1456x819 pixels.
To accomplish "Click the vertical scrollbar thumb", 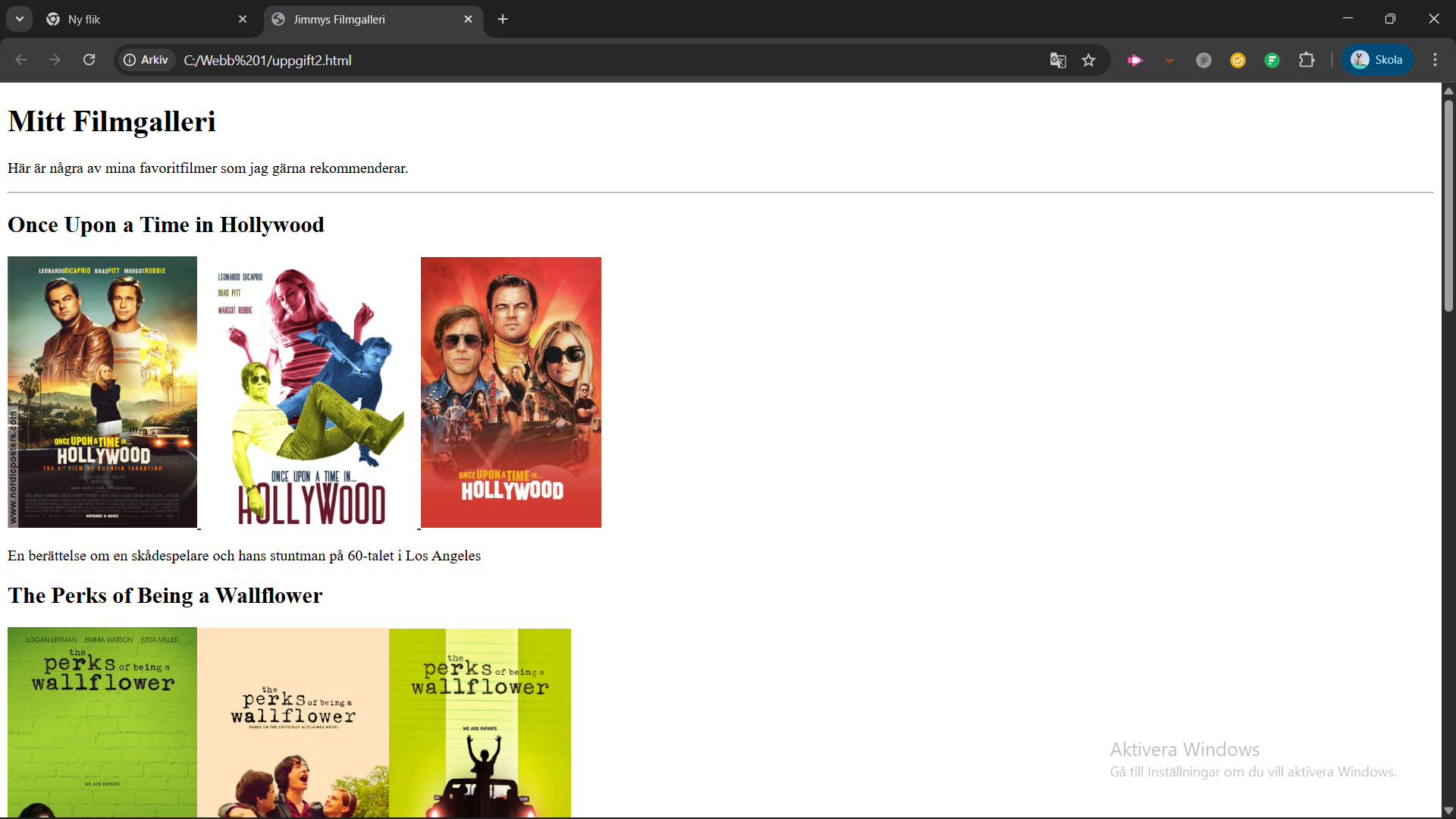I will coord(1448,205).
